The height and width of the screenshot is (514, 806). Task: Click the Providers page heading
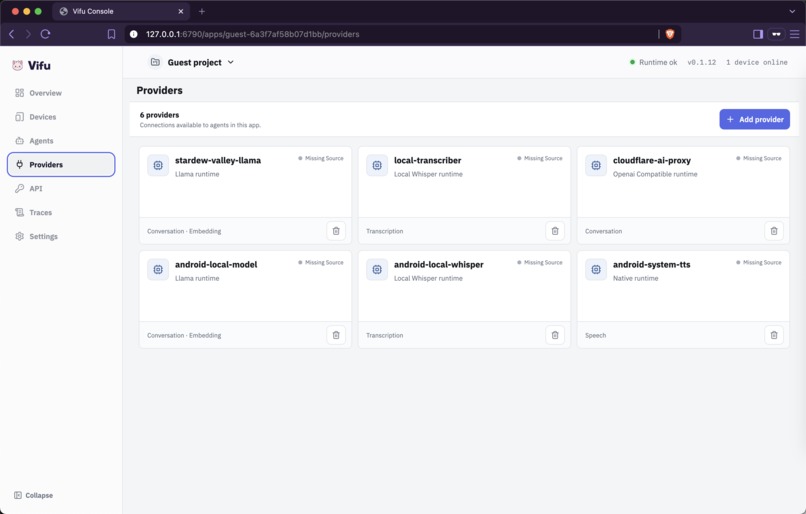[x=159, y=90]
